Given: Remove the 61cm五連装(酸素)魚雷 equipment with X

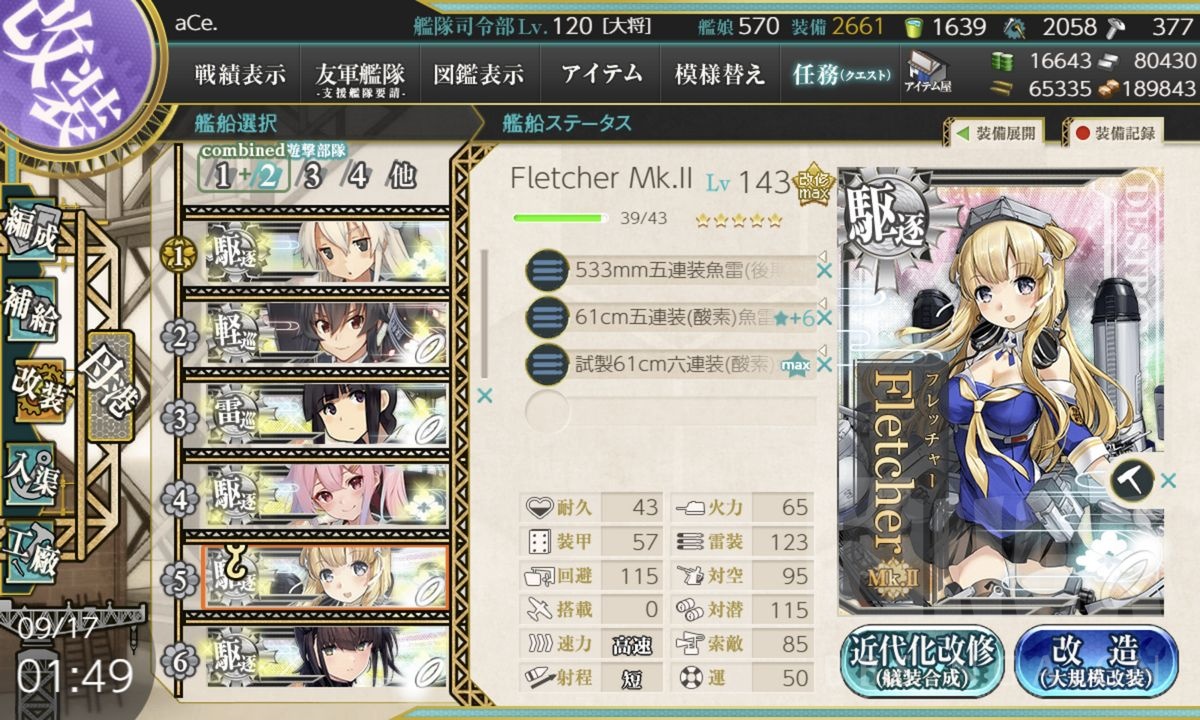Looking at the screenshot, I should click(x=824, y=317).
